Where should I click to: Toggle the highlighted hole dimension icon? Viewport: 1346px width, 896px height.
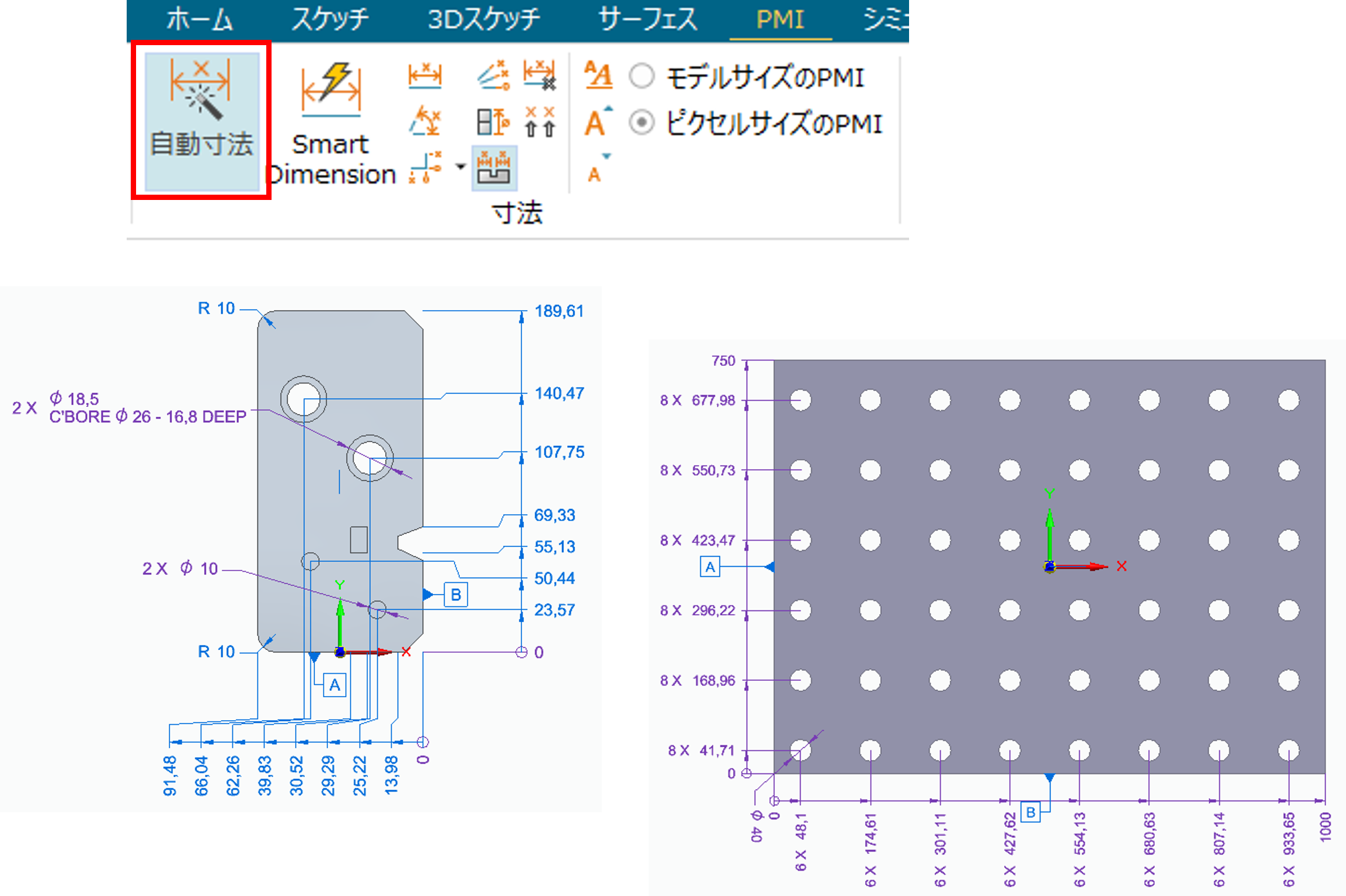tap(494, 168)
